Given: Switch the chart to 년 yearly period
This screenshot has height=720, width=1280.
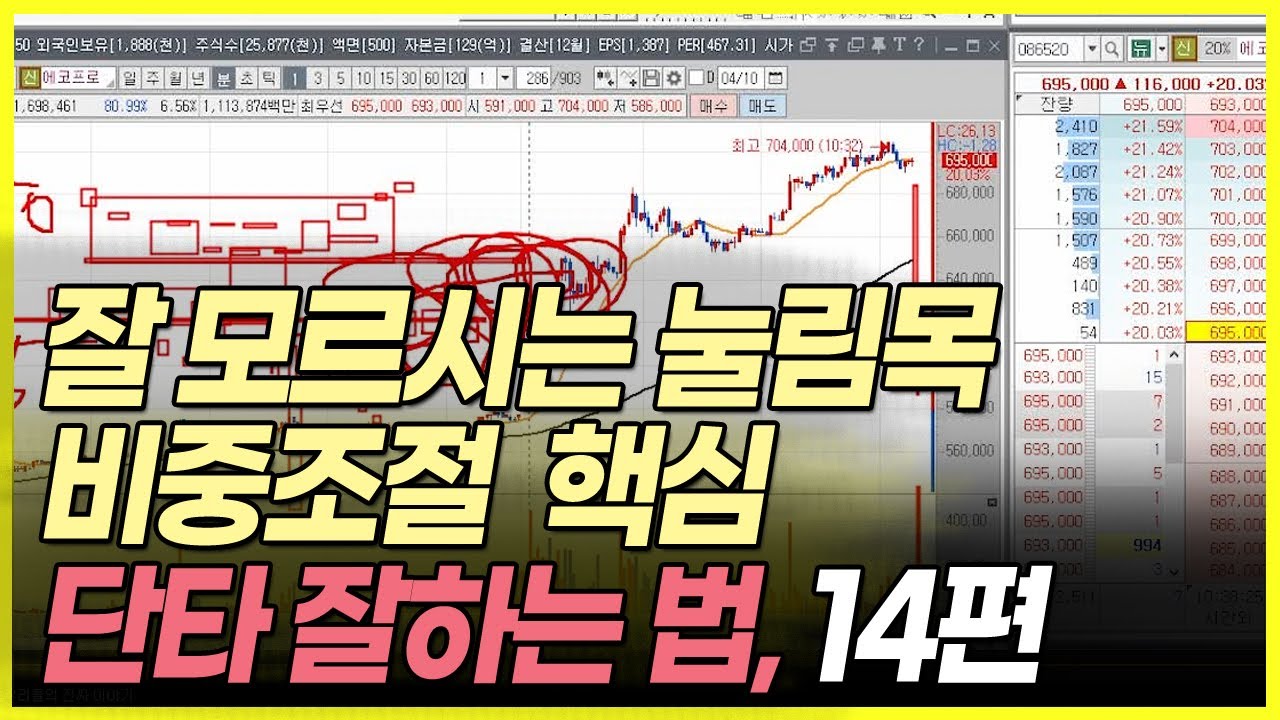Looking at the screenshot, I should [x=197, y=79].
